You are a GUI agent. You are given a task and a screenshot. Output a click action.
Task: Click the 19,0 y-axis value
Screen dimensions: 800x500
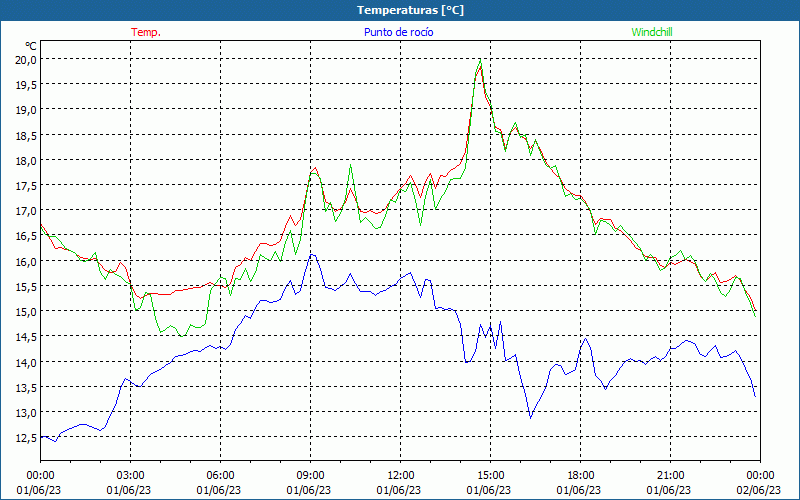tap(26, 110)
